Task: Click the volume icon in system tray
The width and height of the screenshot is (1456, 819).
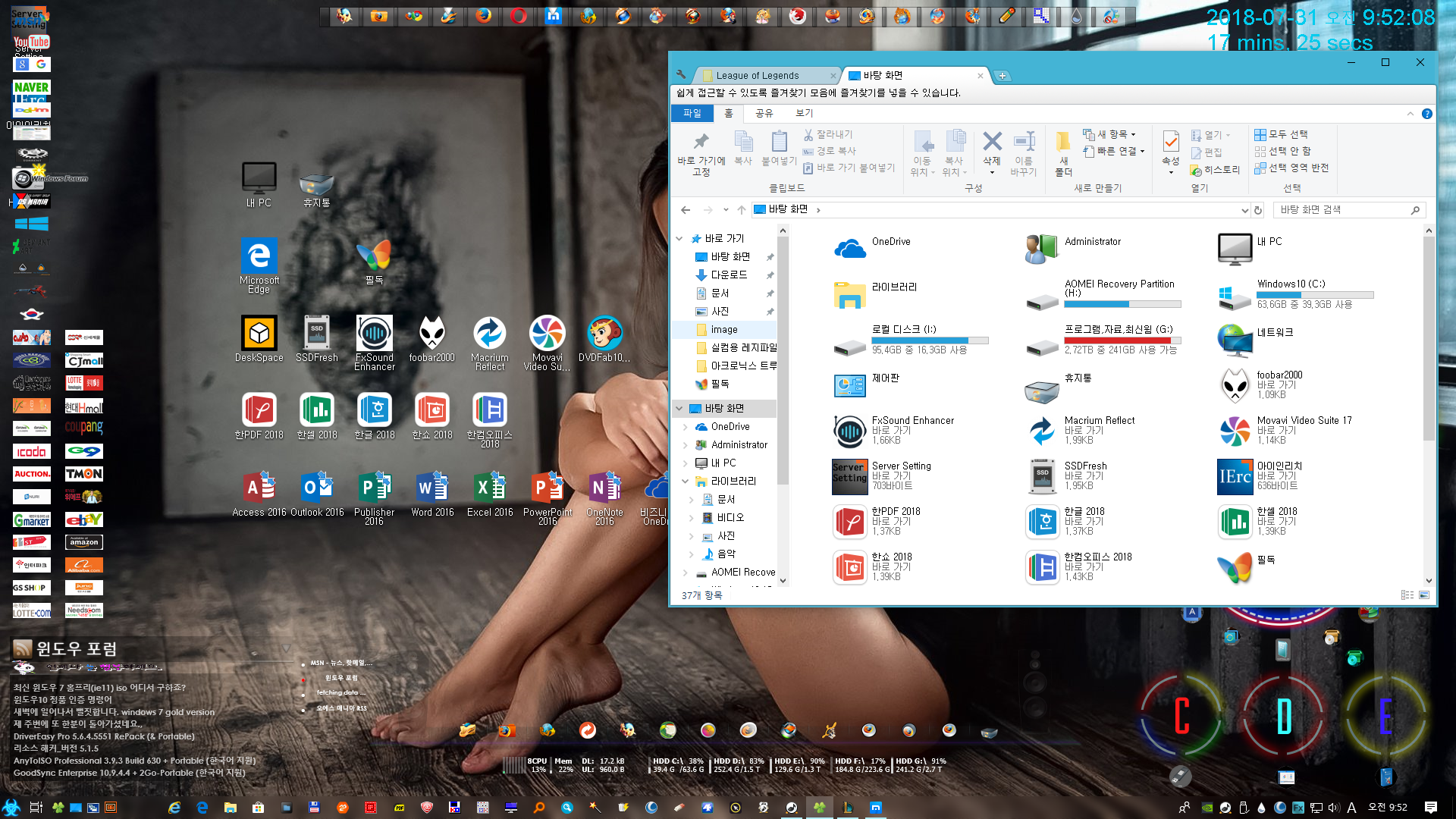Action: pyautogui.click(x=1334, y=808)
